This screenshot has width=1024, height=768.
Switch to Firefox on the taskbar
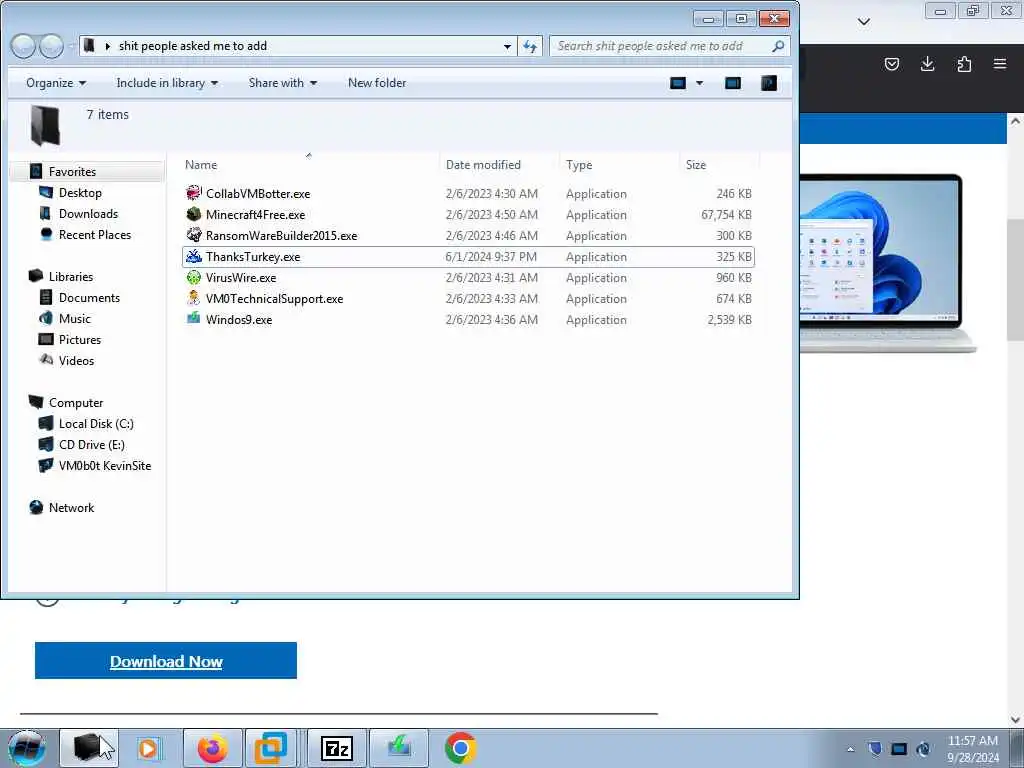point(212,748)
